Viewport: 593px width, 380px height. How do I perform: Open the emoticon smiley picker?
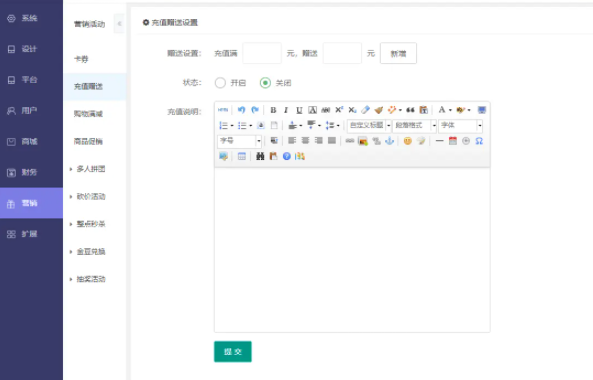pyautogui.click(x=408, y=141)
